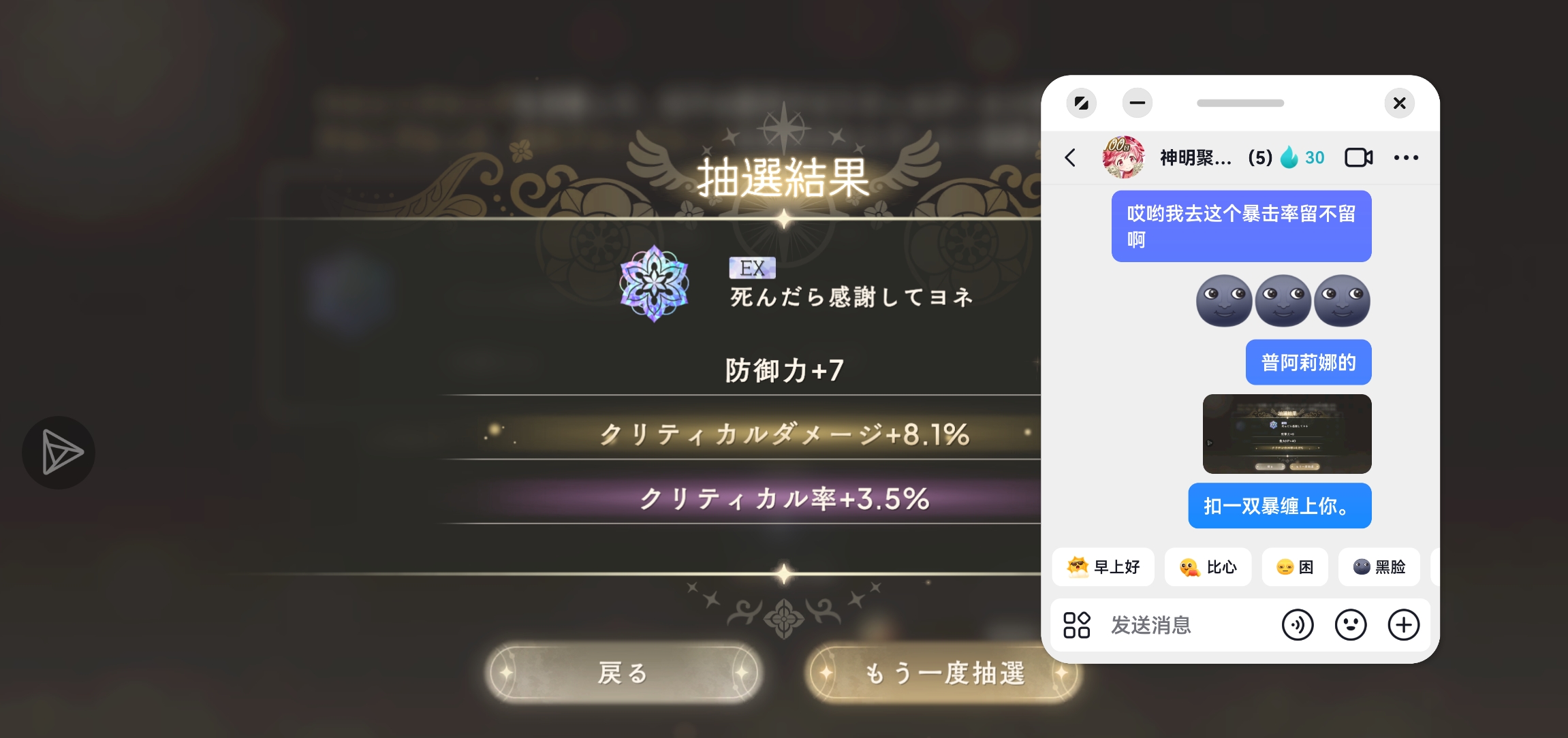This screenshot has height=738, width=1568.
Task: Tap the paper plane send icon
Action: click(59, 452)
